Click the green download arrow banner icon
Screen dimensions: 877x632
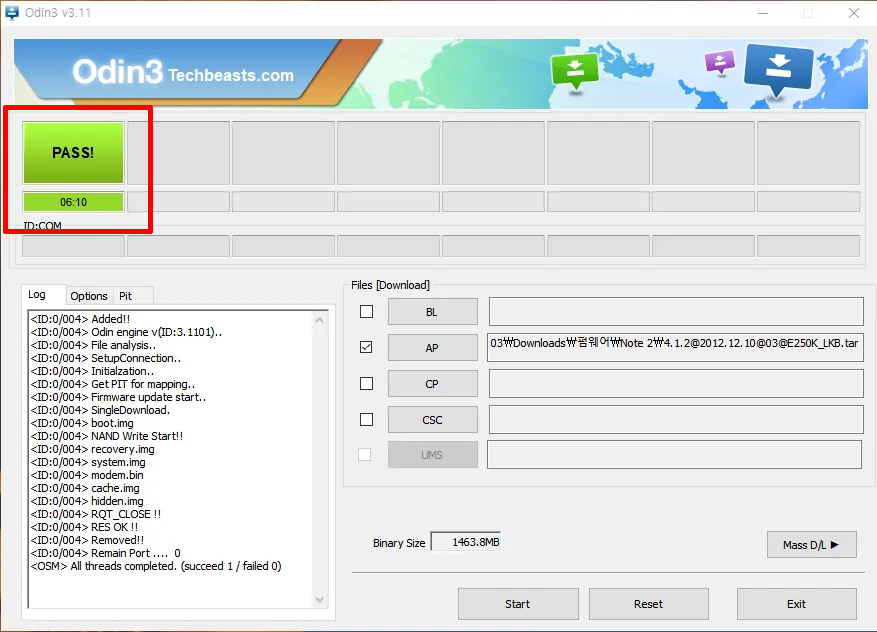click(574, 72)
